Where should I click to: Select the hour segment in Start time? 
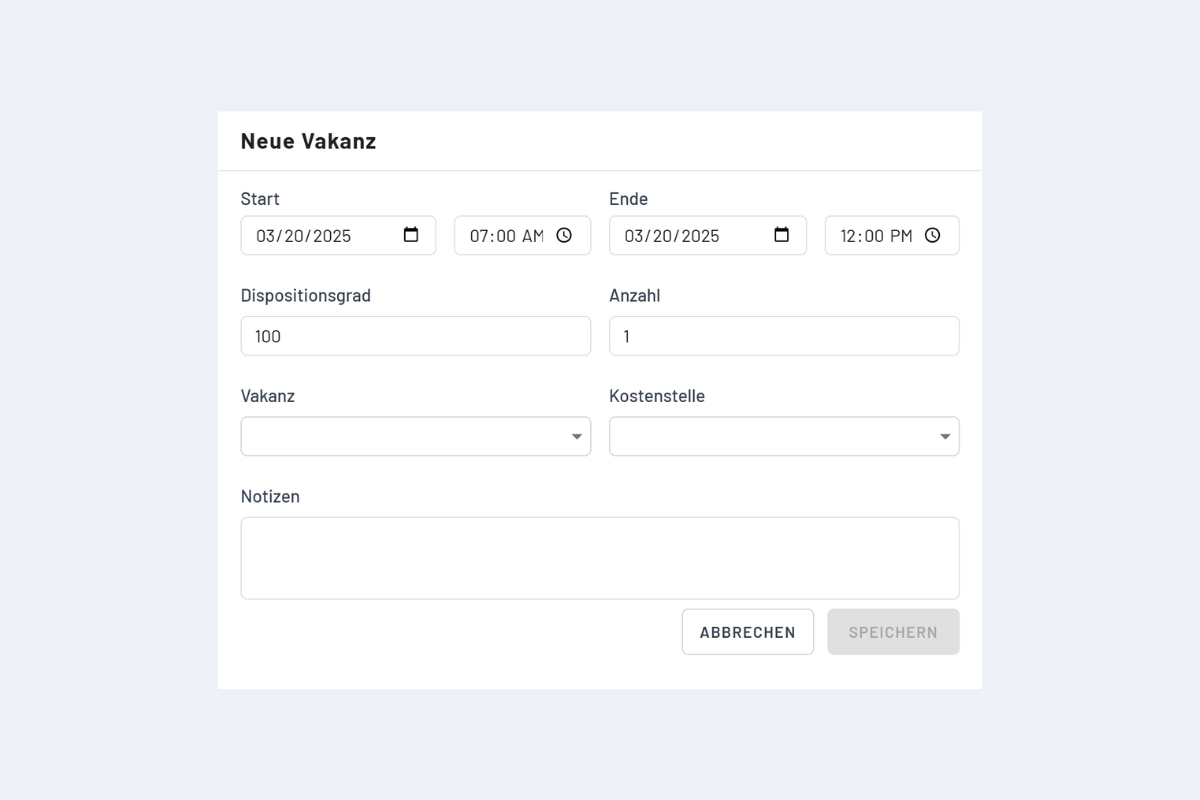[x=479, y=236]
